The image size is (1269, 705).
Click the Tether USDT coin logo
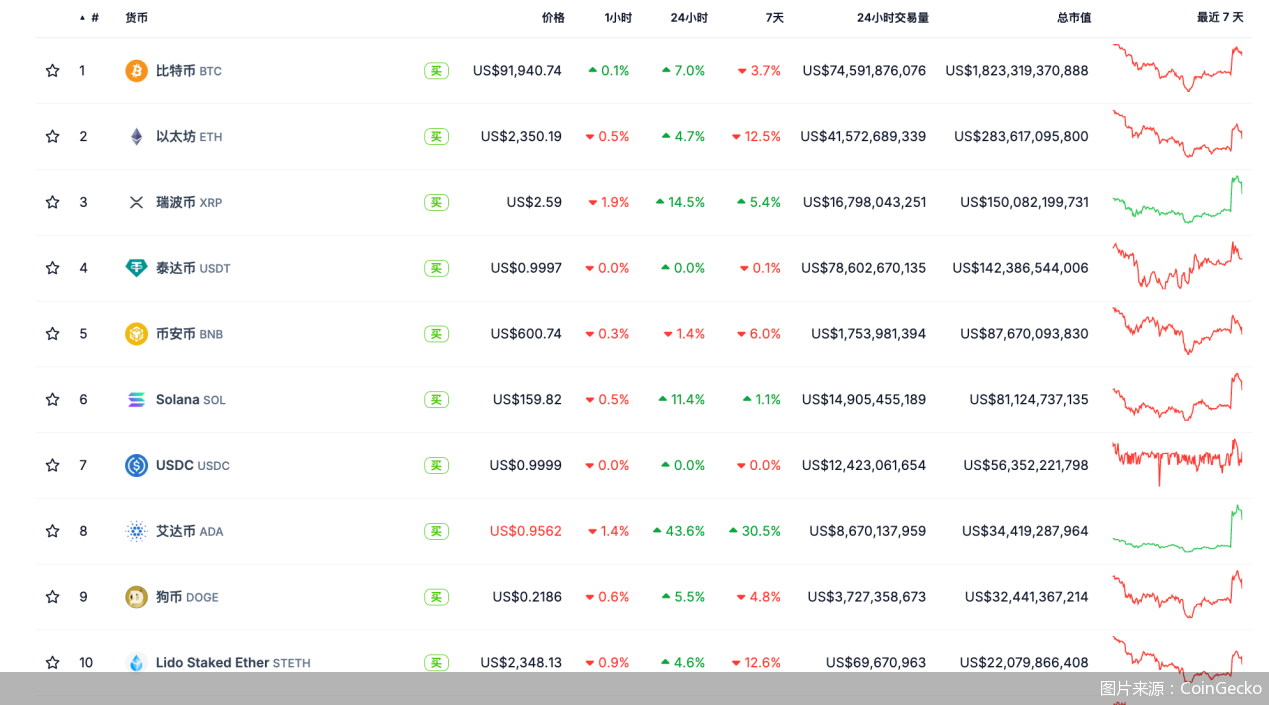coord(136,268)
